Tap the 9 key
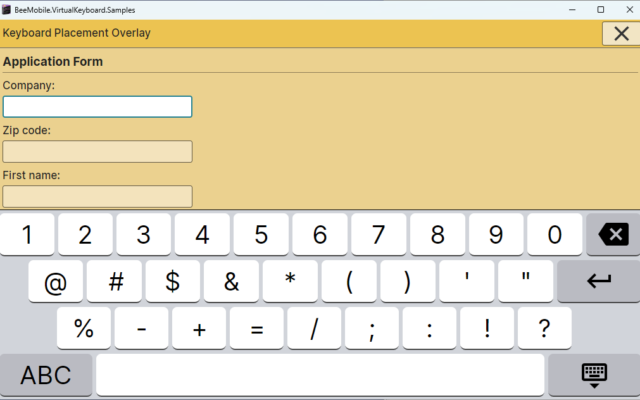Image resolution: width=640 pixels, height=400 pixels. (496, 234)
